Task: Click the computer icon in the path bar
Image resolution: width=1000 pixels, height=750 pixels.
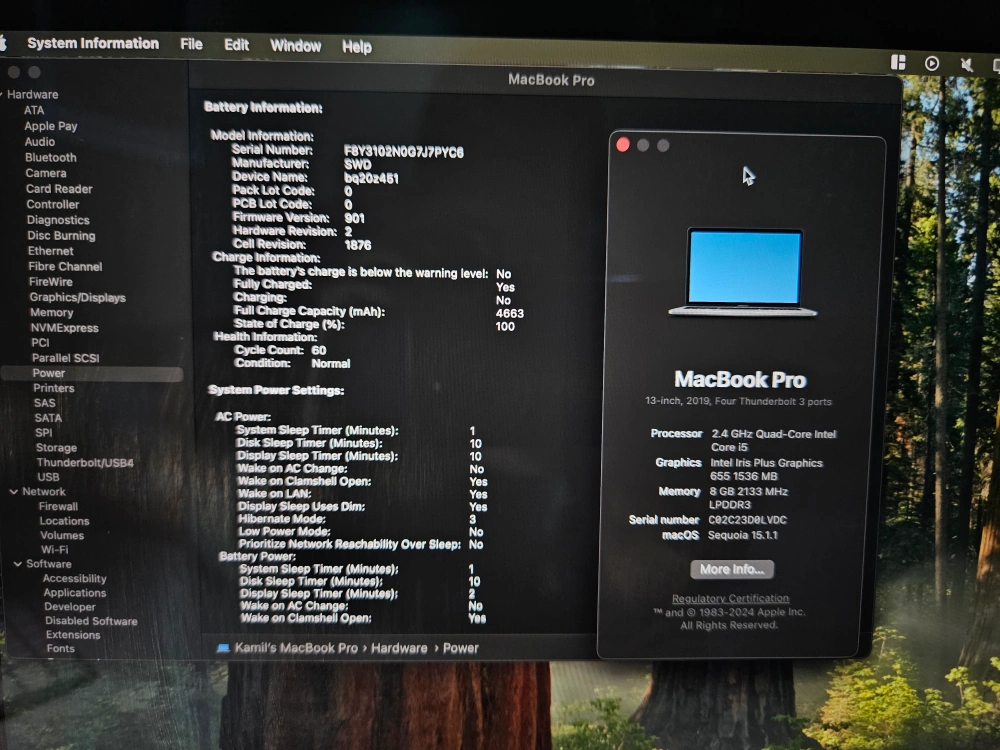Action: [x=222, y=648]
